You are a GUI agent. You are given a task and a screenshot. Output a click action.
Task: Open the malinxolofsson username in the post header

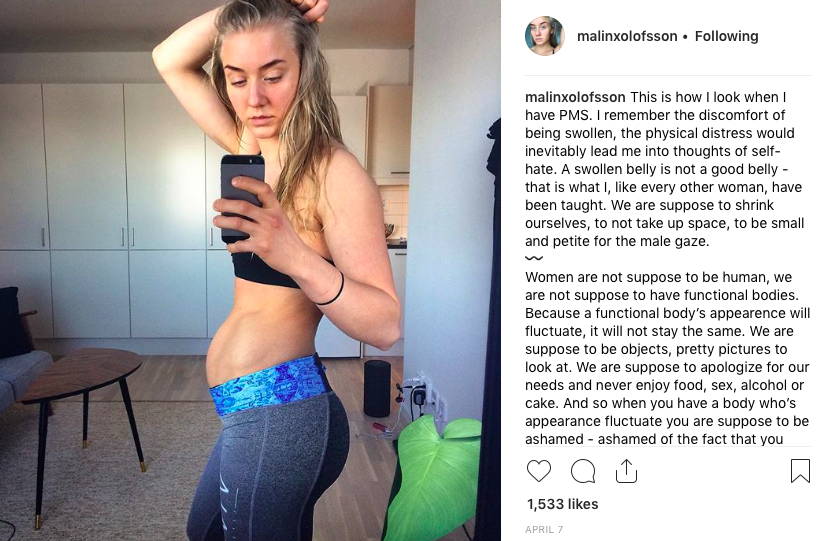click(x=627, y=36)
